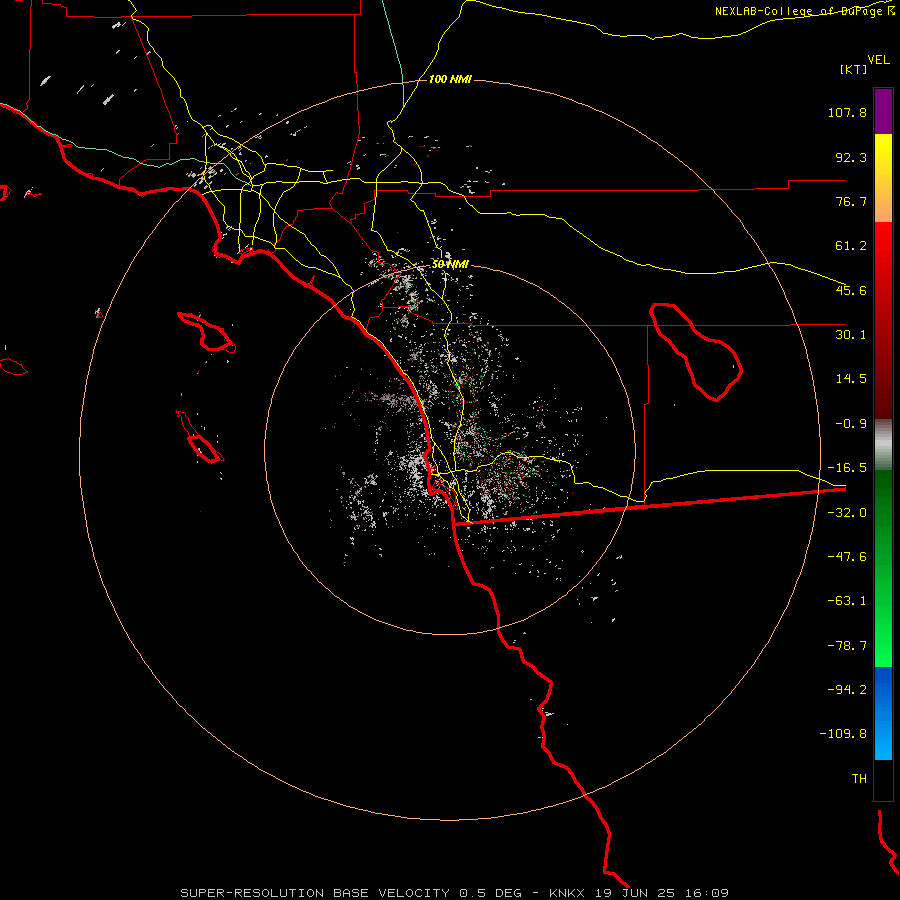The image size is (900, 900).
Task: Click the -0.9 legend value
Action: [x=851, y=424]
